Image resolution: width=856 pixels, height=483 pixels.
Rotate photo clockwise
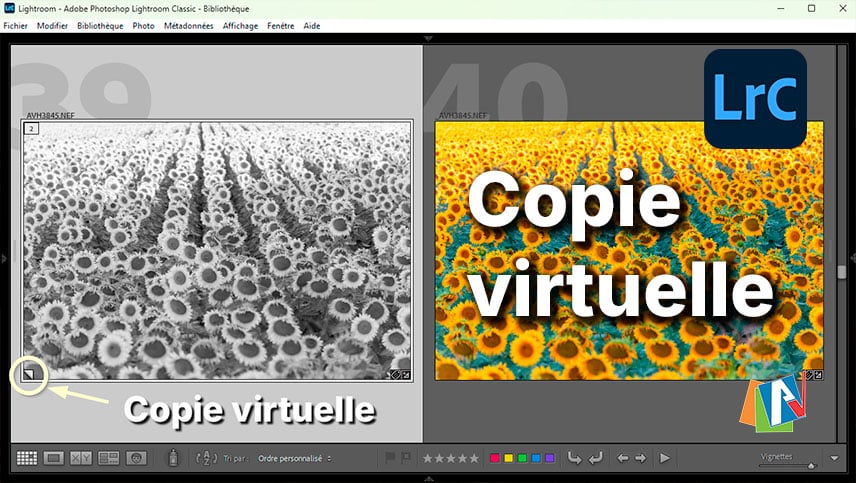point(595,458)
